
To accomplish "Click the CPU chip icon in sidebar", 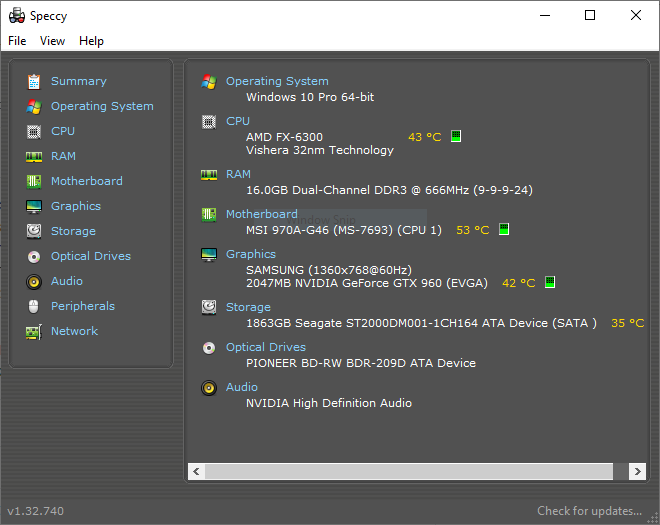I will click(x=34, y=132).
